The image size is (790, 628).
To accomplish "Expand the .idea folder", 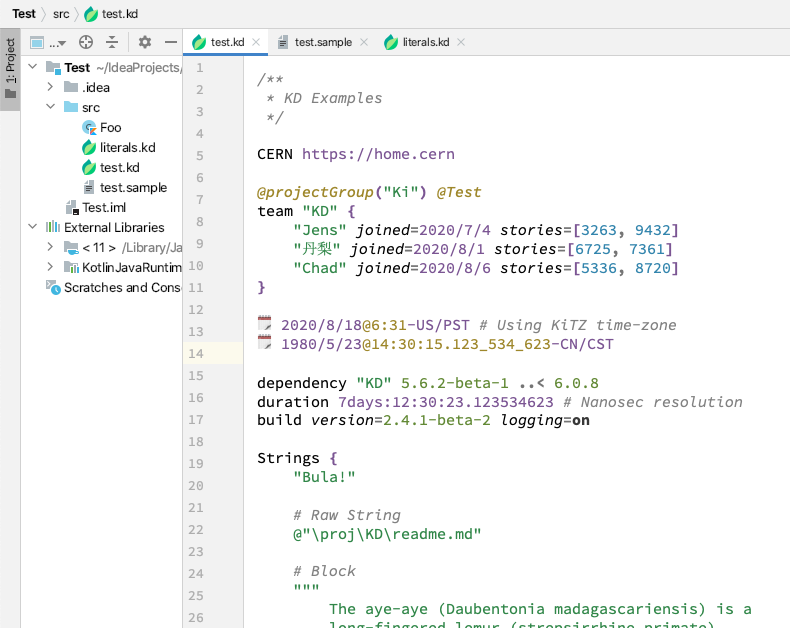I will click(x=50, y=87).
